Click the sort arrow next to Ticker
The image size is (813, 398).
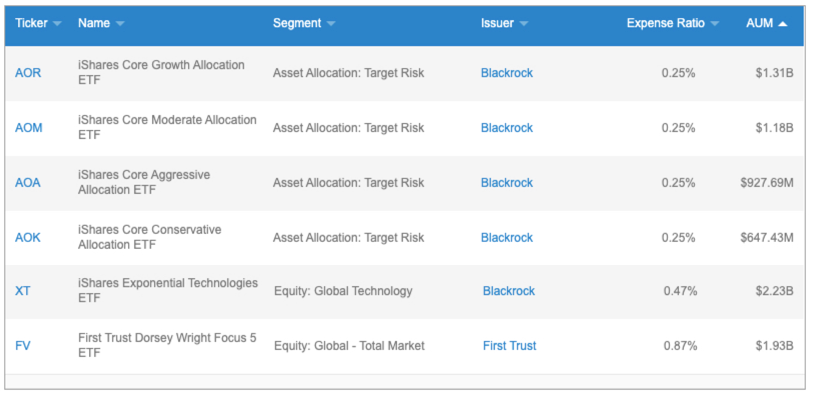point(57,24)
